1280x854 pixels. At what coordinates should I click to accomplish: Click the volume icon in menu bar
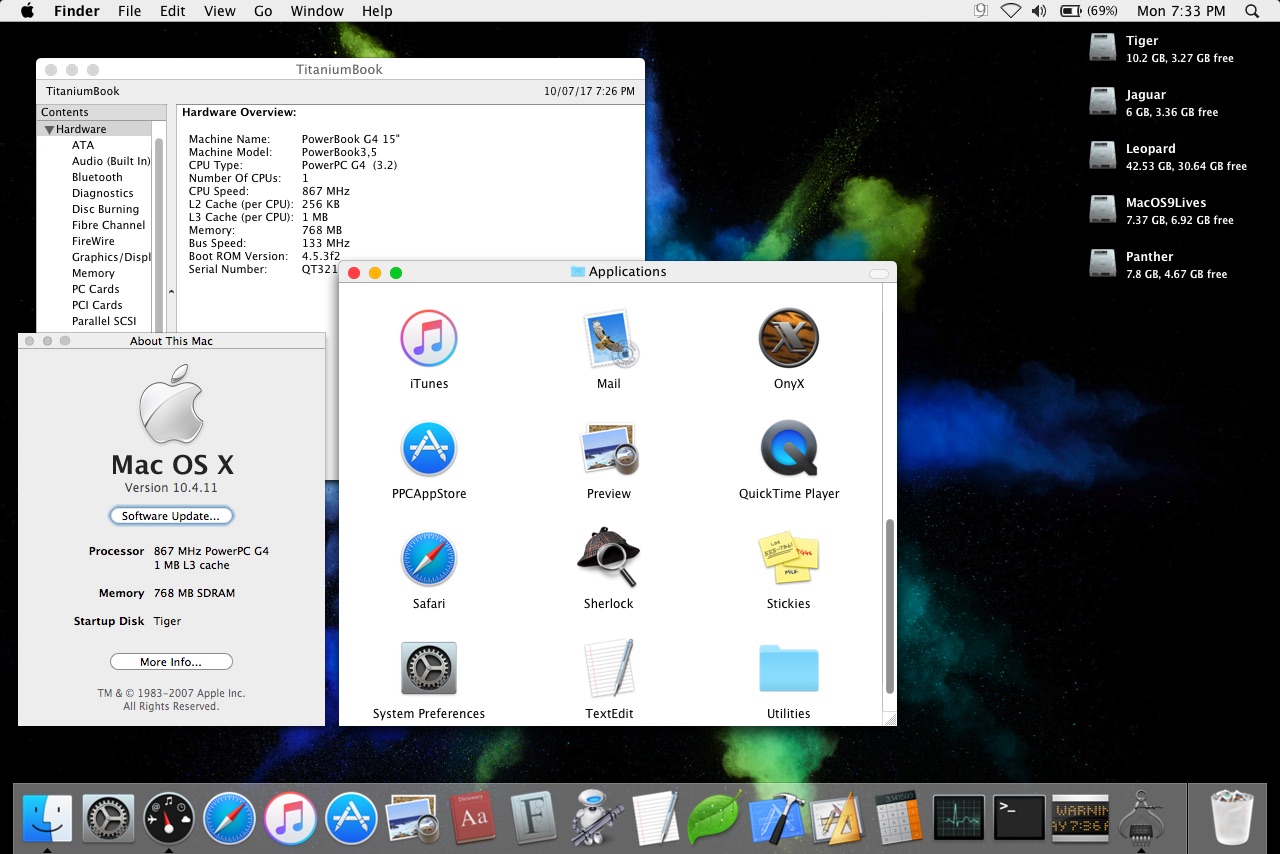coord(1039,11)
